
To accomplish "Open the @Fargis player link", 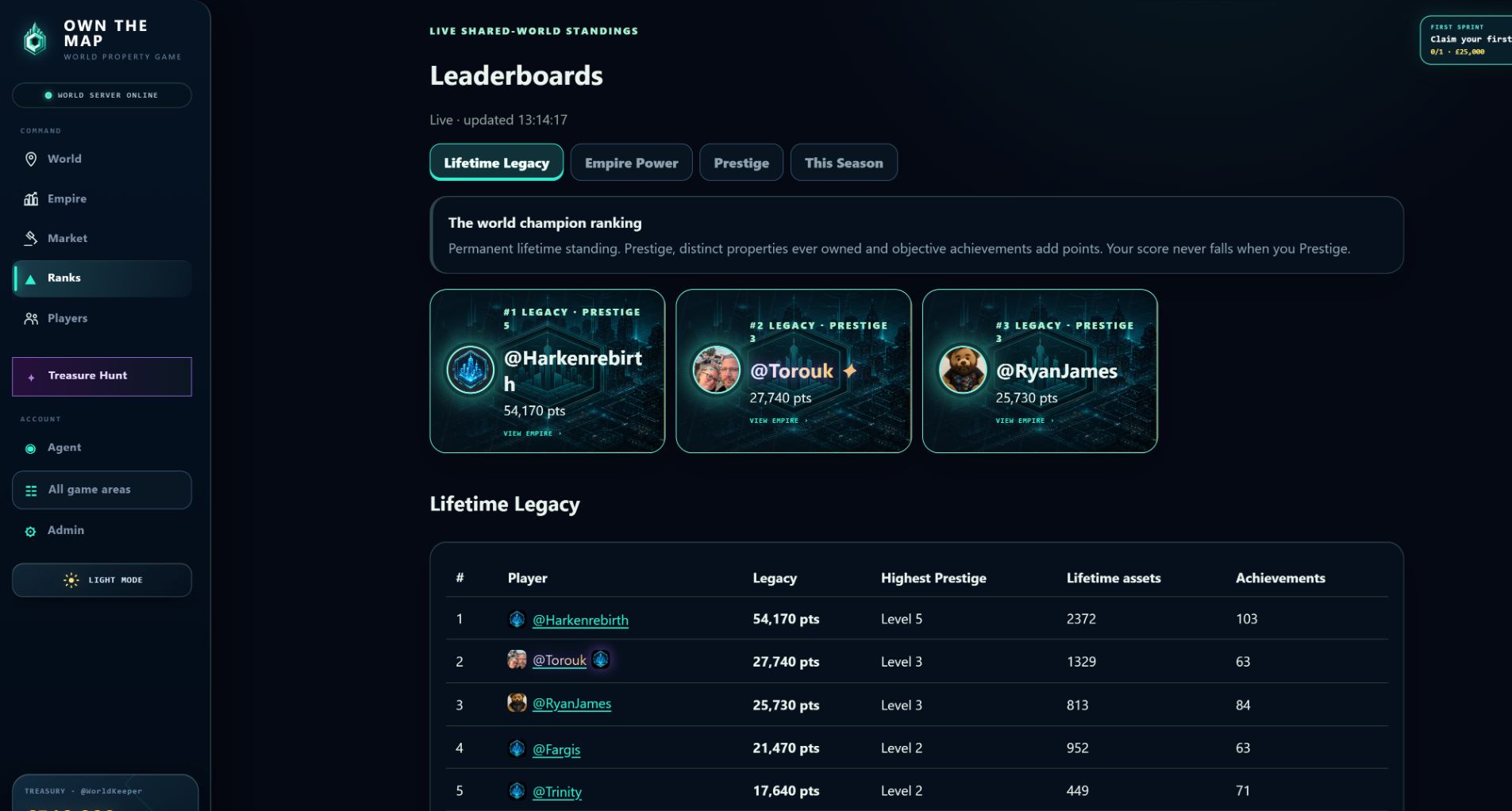I will 556,749.
